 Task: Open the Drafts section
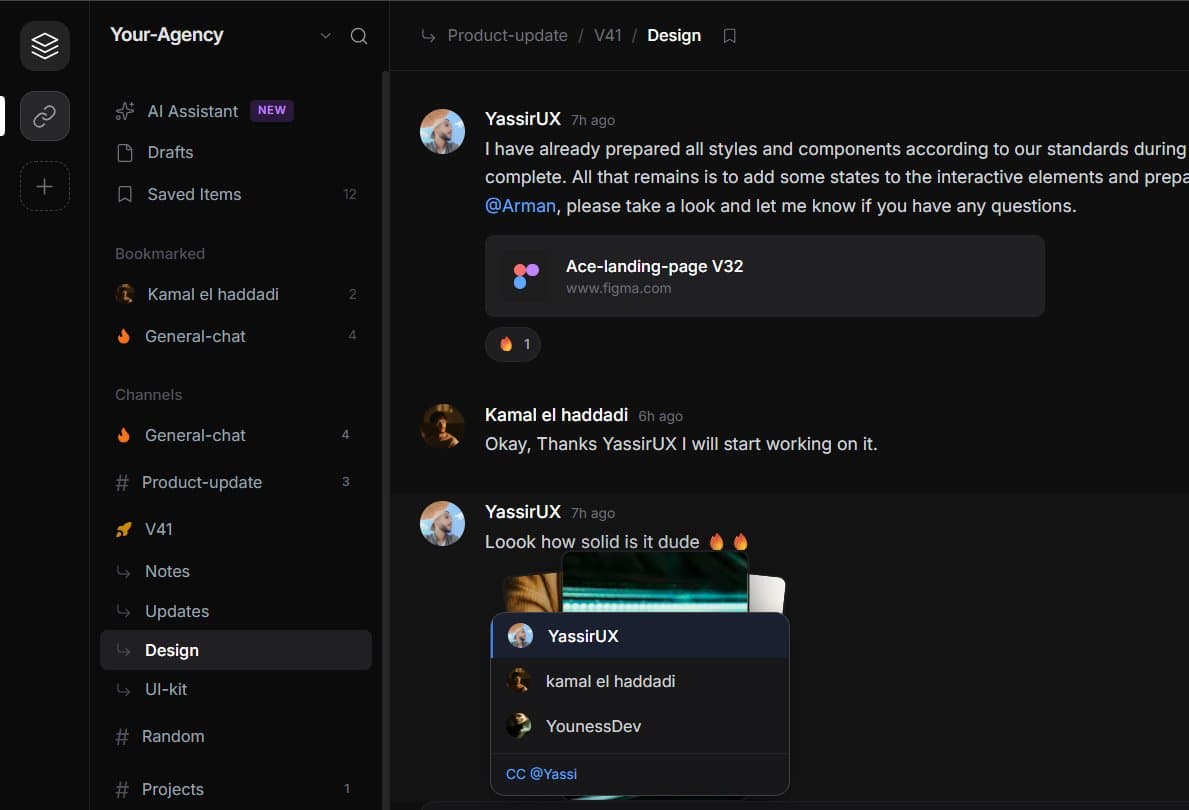(x=167, y=152)
